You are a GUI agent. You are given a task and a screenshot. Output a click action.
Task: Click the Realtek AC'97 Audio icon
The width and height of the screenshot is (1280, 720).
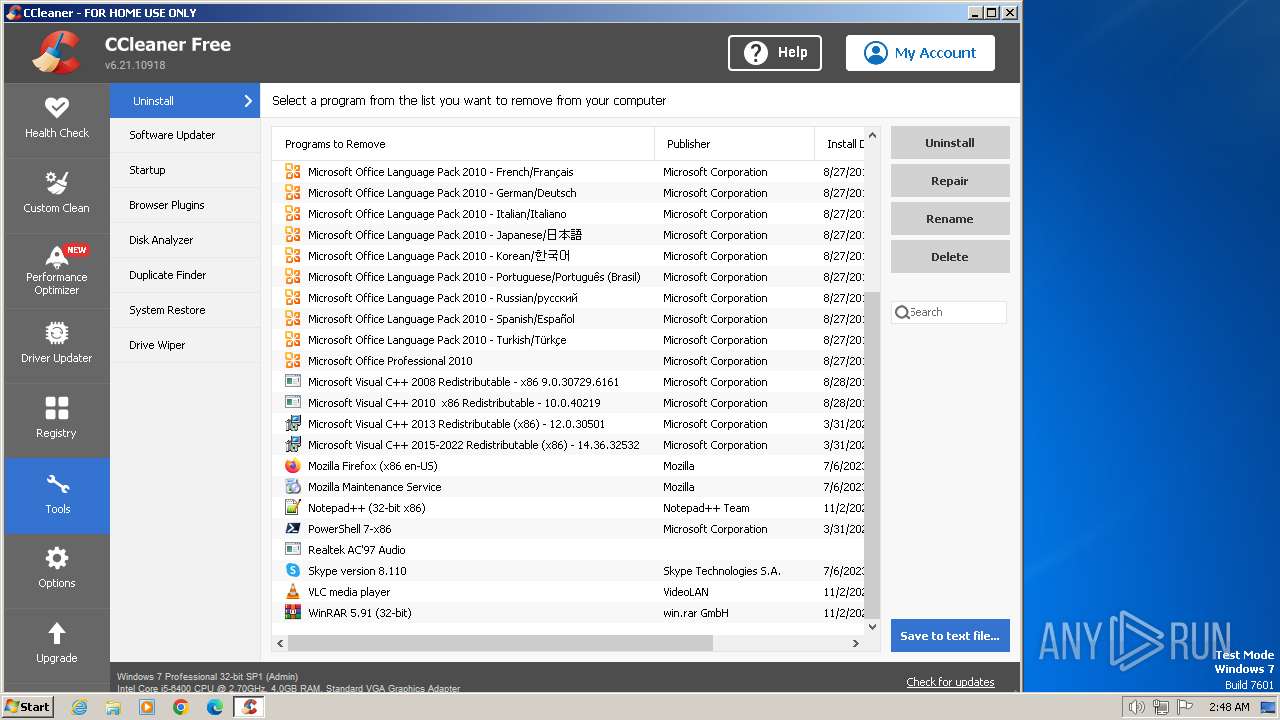point(293,550)
